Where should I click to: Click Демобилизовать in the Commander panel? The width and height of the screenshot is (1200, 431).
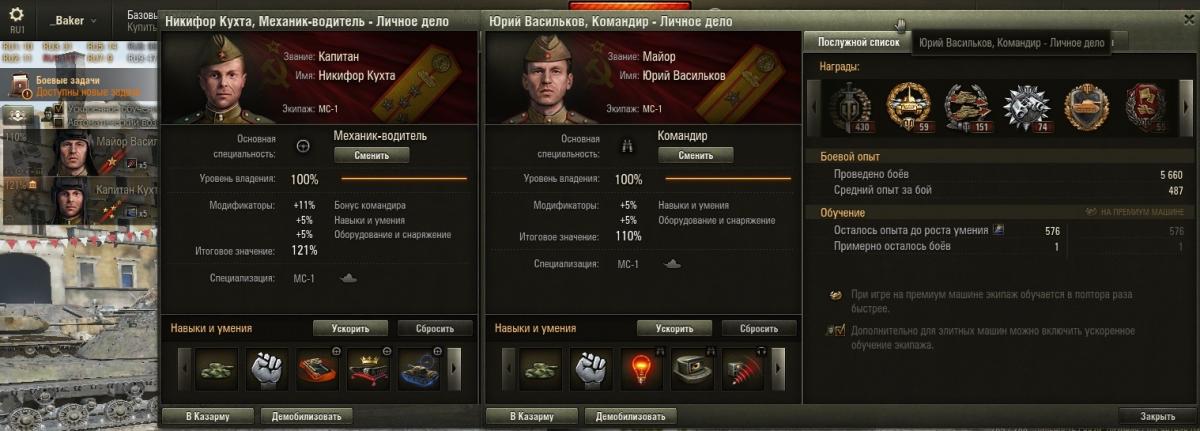pos(630,416)
